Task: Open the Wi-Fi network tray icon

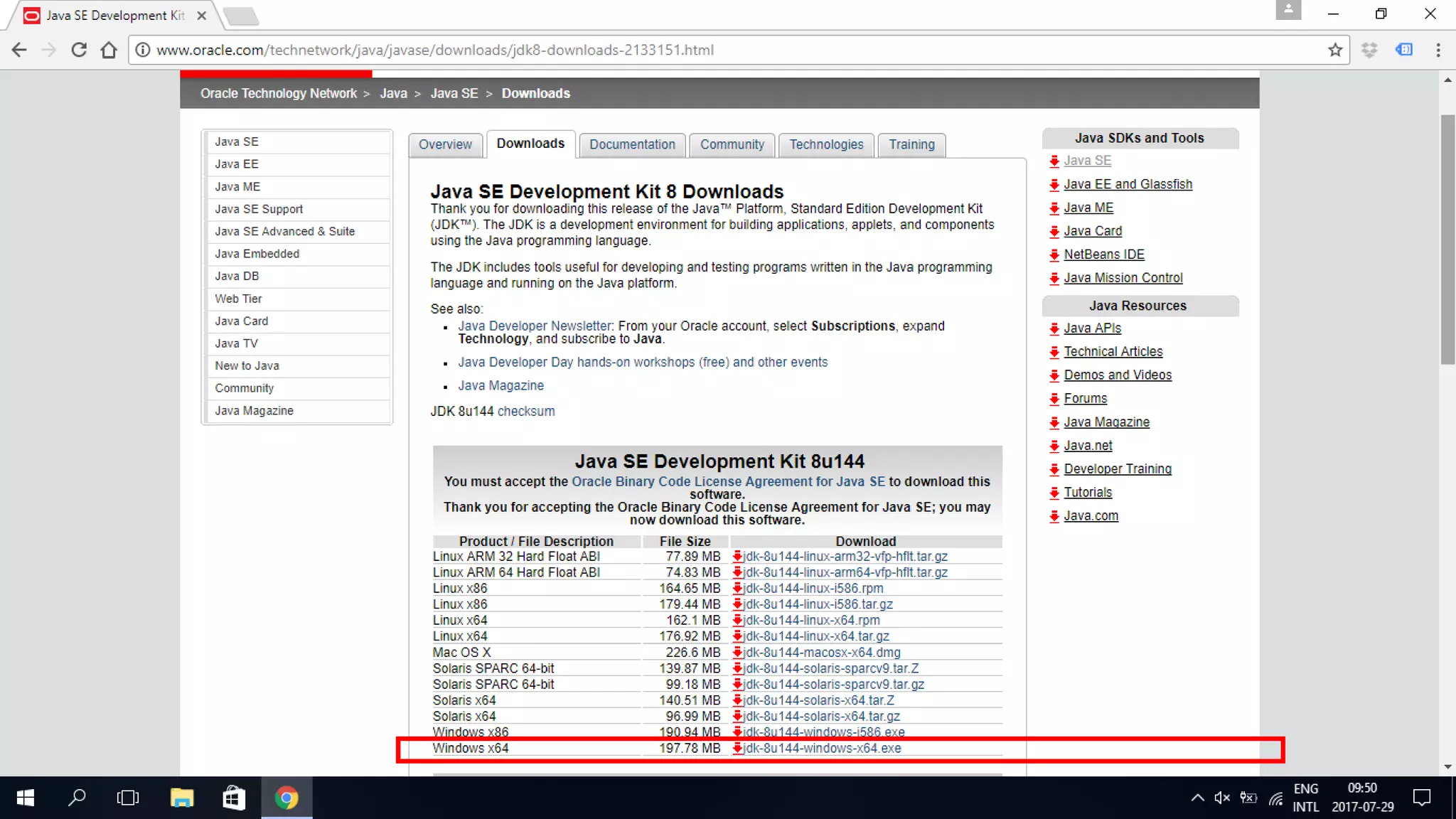Action: [x=1276, y=798]
